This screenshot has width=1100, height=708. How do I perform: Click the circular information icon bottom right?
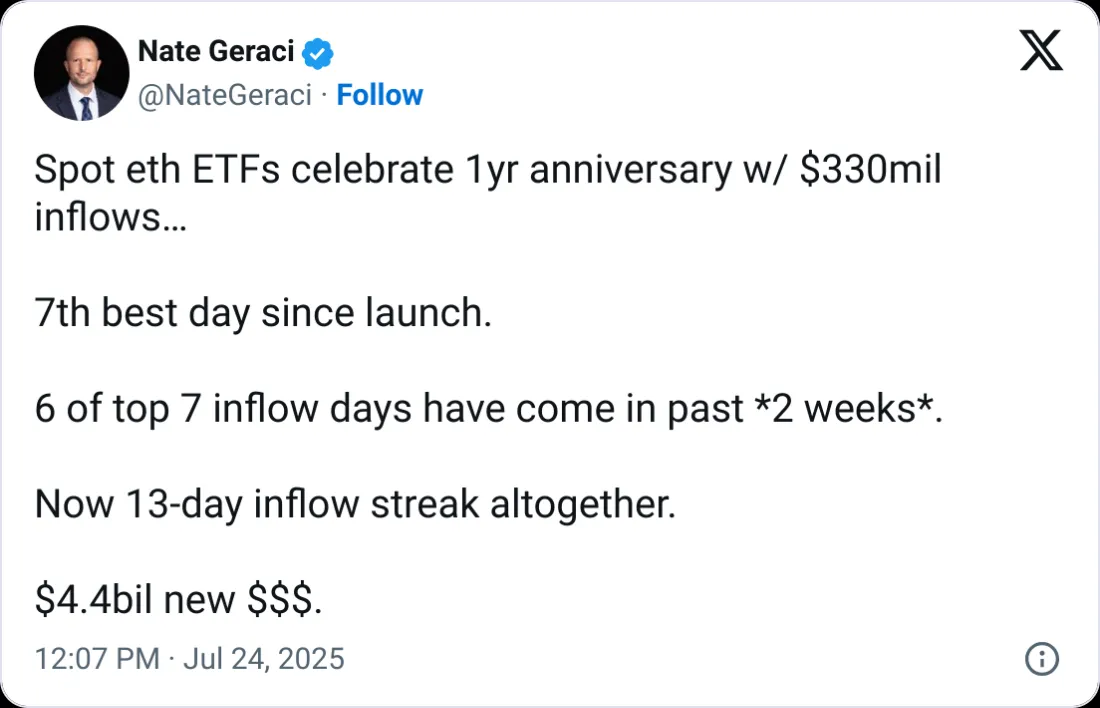(x=1041, y=659)
